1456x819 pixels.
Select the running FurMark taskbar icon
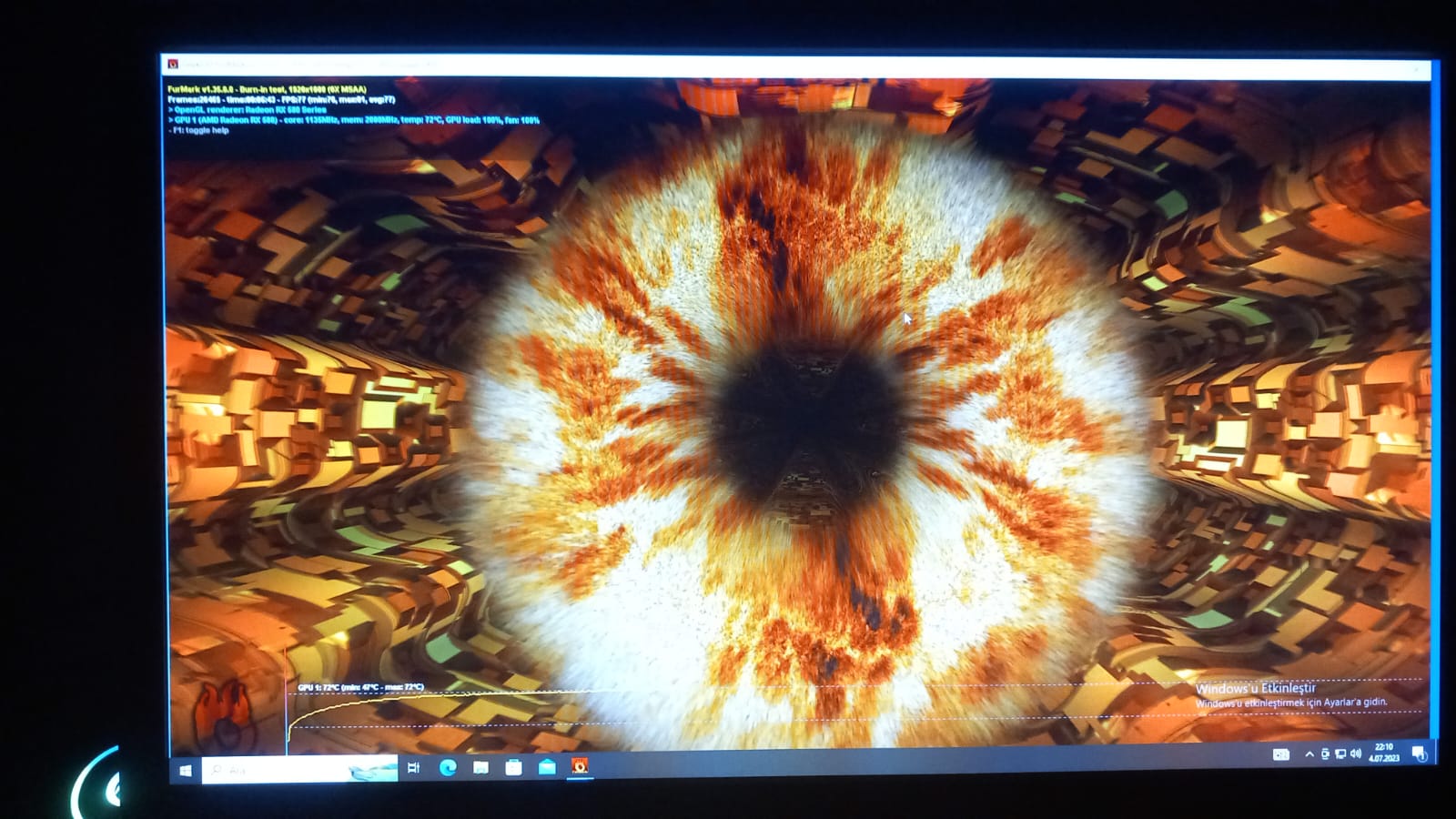pyautogui.click(x=580, y=766)
